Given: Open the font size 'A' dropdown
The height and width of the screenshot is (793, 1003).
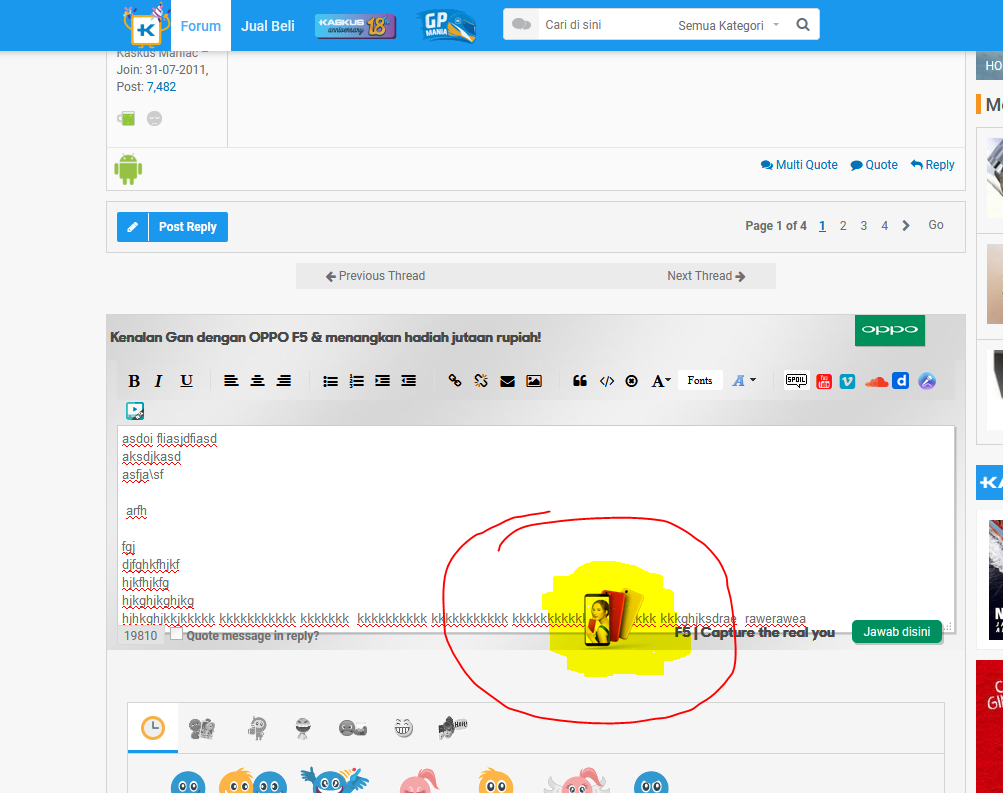Looking at the screenshot, I should click(661, 381).
